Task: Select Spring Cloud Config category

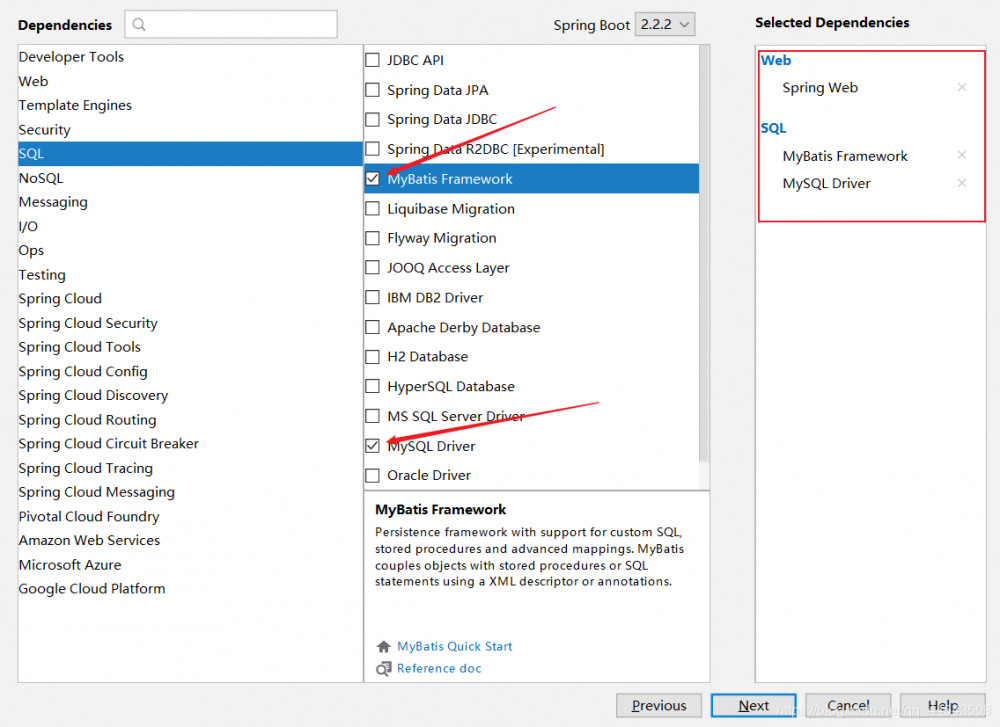Action: pos(190,371)
